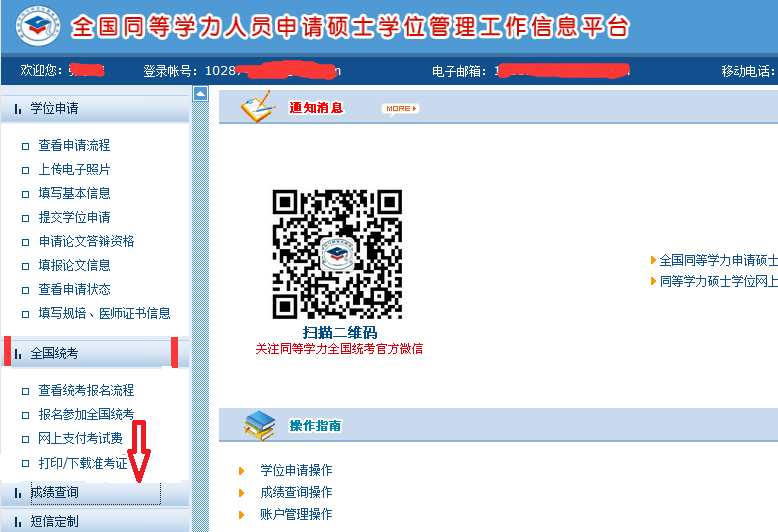
Task: Open 提交学位申请 link
Action: pyautogui.click(x=74, y=217)
